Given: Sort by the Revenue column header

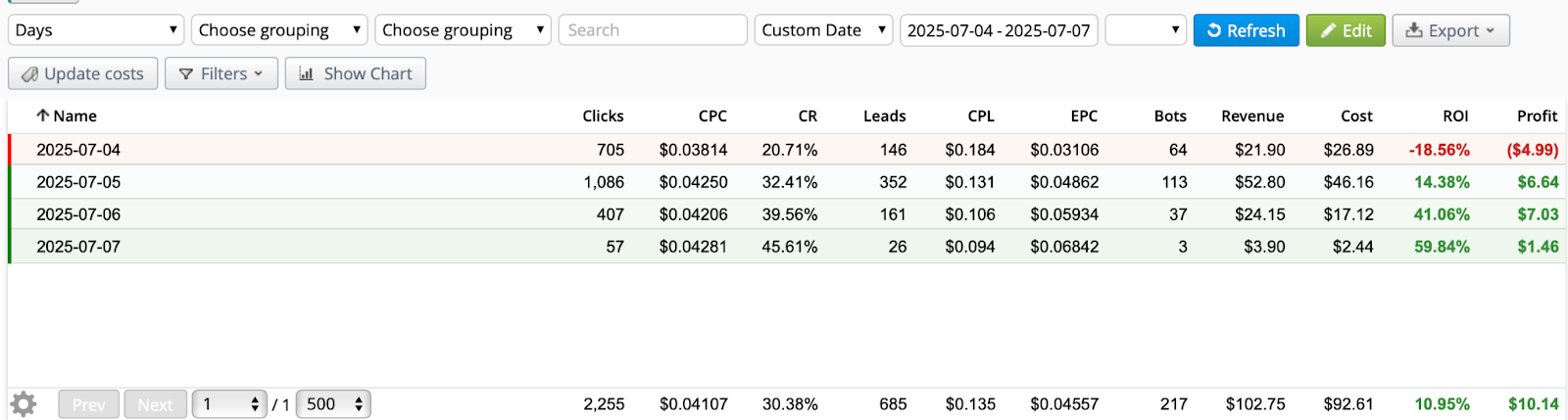Looking at the screenshot, I should point(1252,116).
